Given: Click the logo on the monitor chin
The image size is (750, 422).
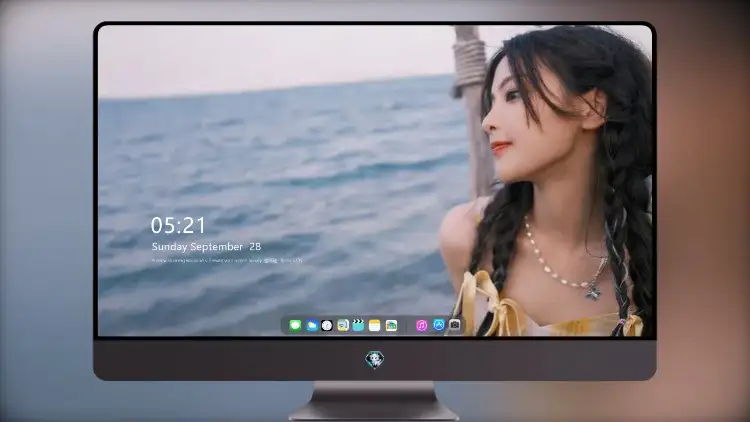Looking at the screenshot, I should [x=375, y=359].
